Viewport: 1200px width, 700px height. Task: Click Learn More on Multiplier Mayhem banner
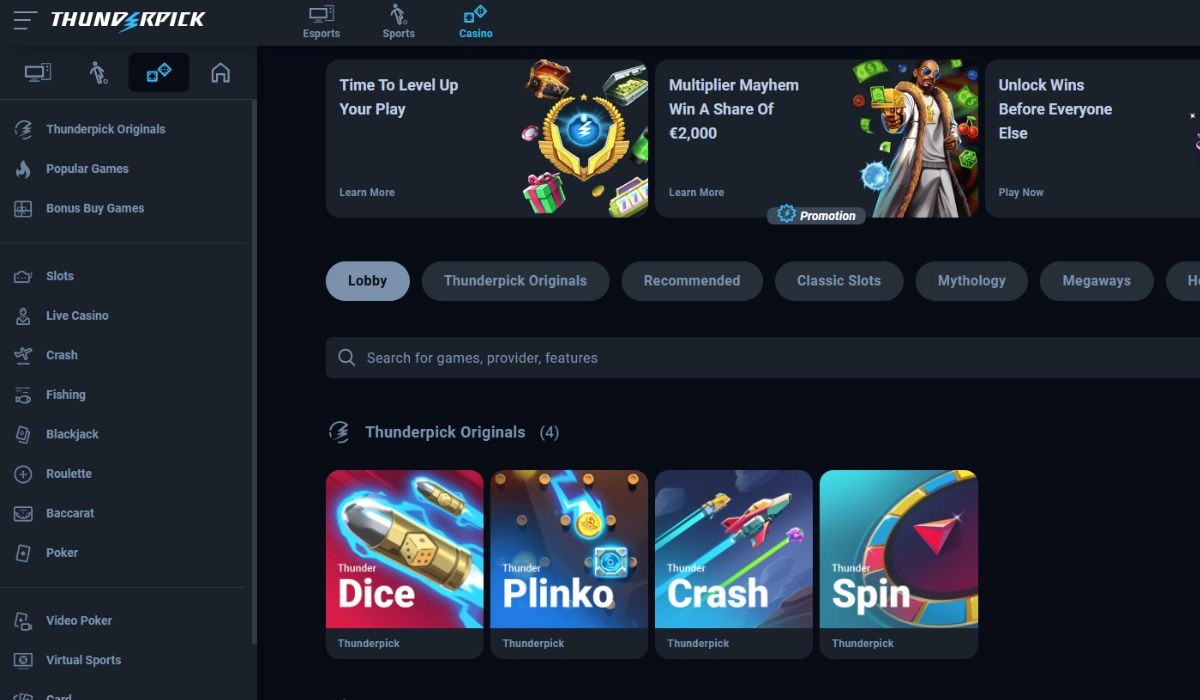[x=696, y=192]
